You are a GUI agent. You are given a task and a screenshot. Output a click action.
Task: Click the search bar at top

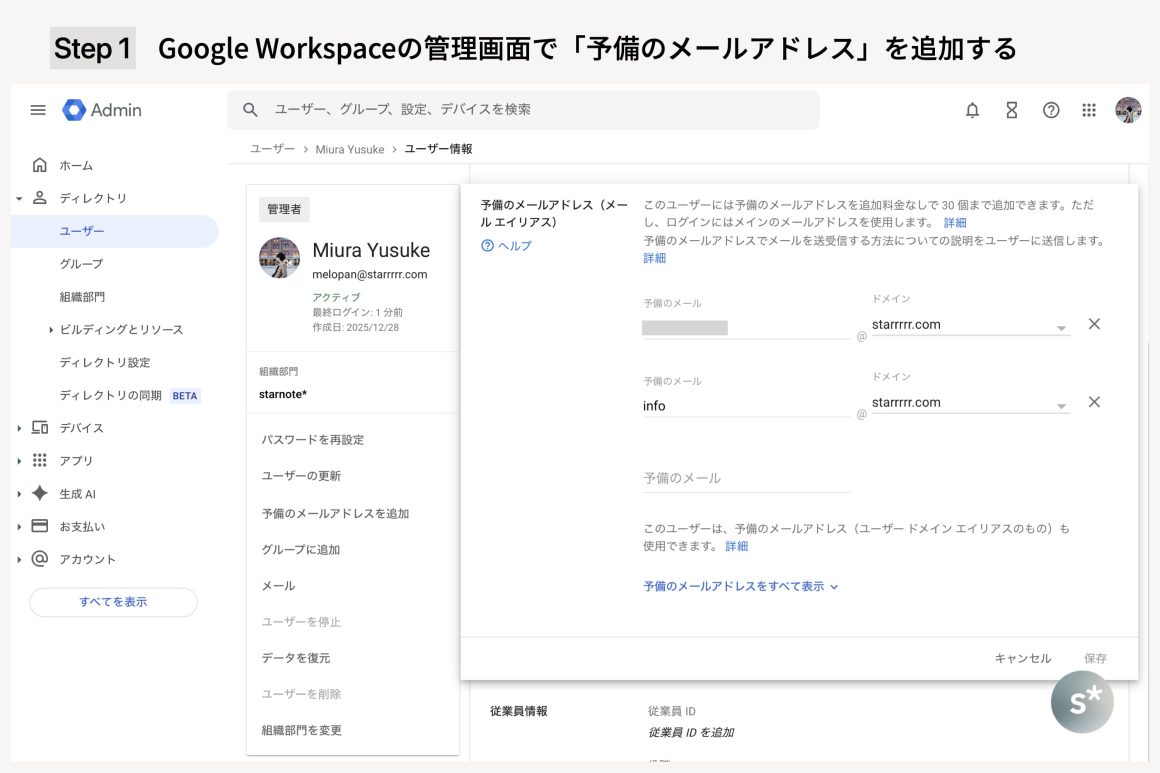[523, 110]
